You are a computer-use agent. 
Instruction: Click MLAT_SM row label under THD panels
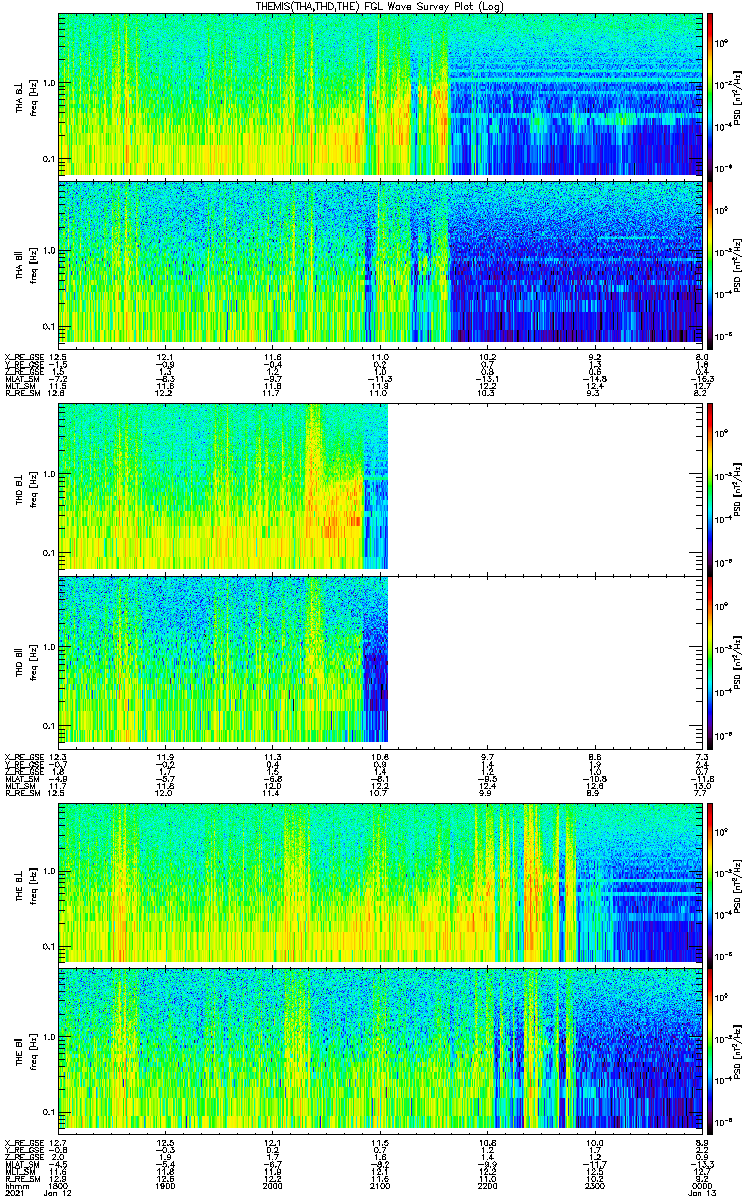(20, 777)
